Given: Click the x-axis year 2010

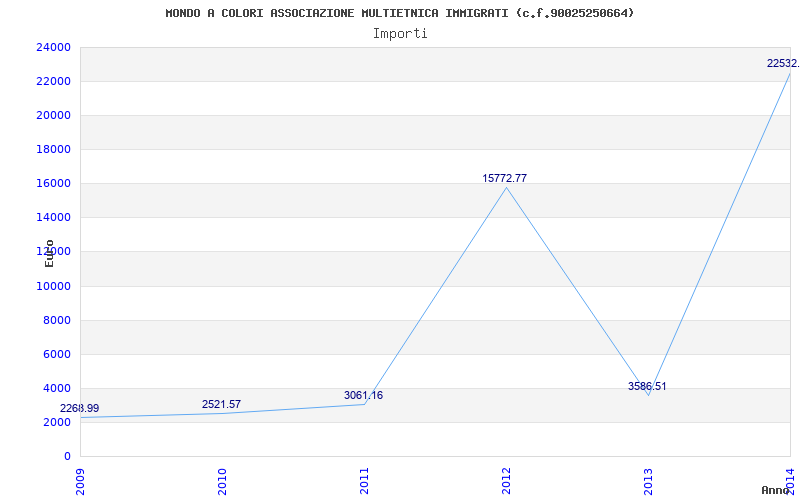Looking at the screenshot, I should [222, 481].
